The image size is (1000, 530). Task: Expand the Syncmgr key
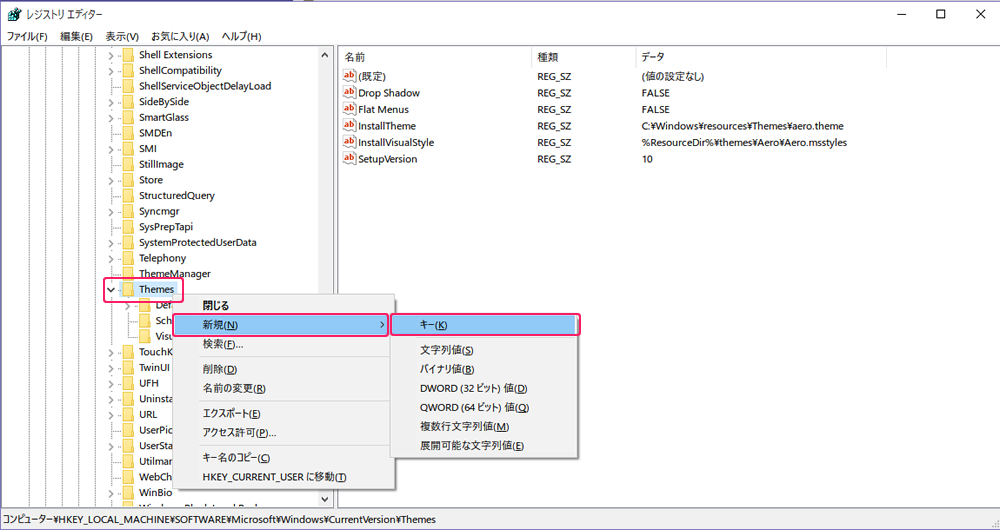[x=111, y=211]
